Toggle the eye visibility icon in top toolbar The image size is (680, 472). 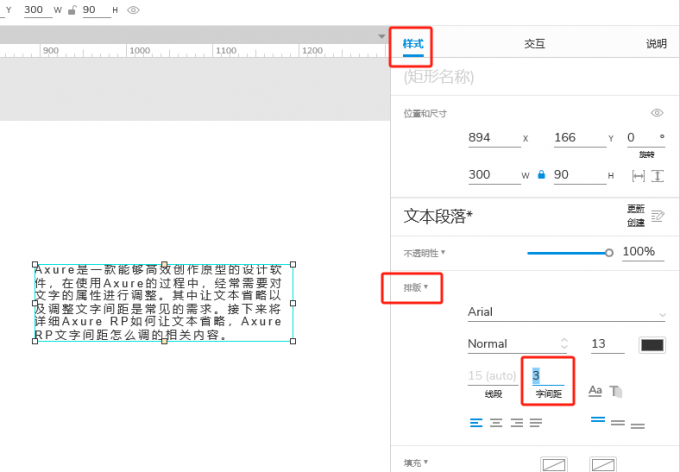click(133, 10)
